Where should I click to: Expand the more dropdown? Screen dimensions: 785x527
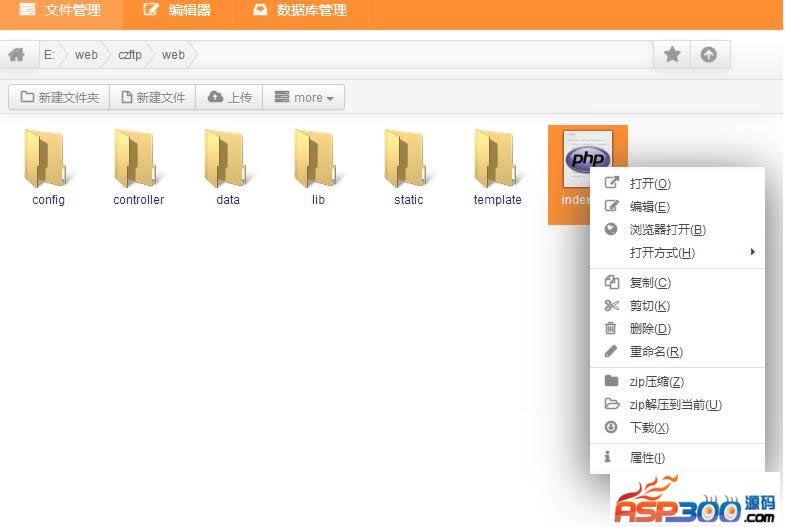[303, 97]
